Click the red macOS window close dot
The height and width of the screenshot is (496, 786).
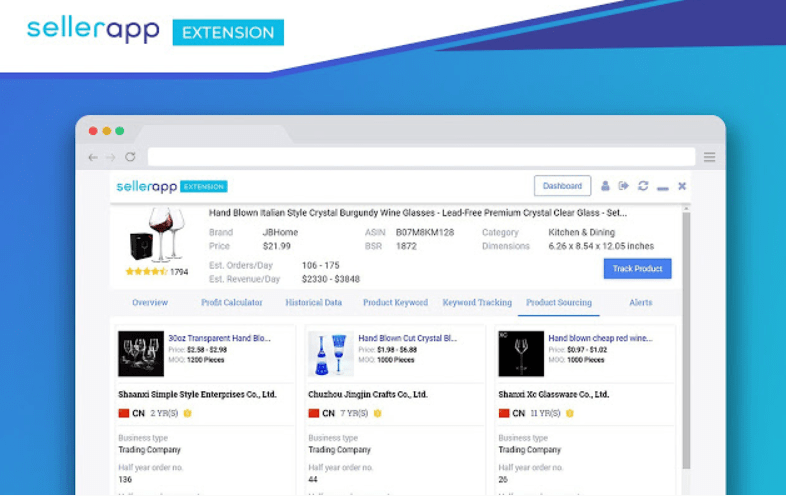pyautogui.click(x=93, y=131)
